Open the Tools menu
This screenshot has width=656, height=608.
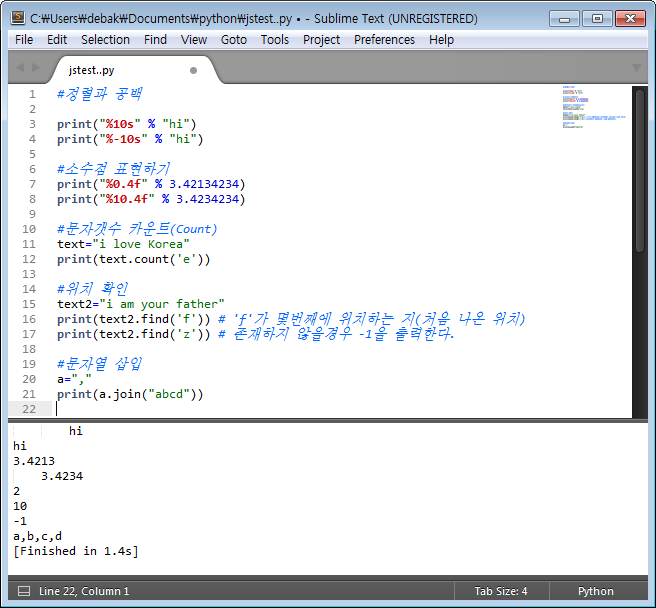point(275,40)
